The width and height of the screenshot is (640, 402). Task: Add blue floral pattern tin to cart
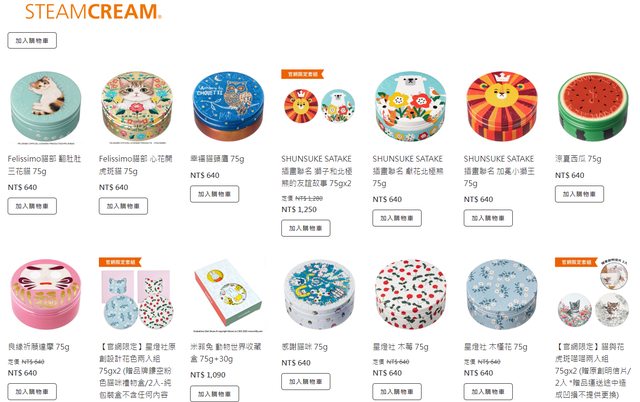tap(488, 392)
